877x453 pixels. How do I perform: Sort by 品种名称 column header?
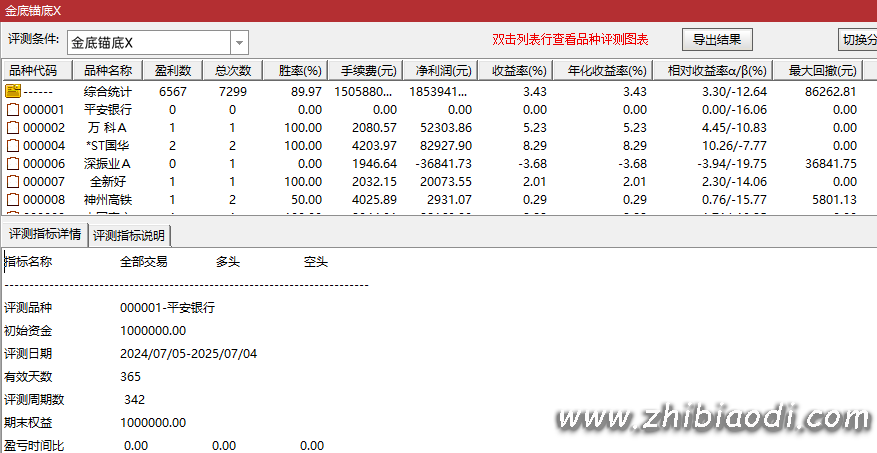107,70
